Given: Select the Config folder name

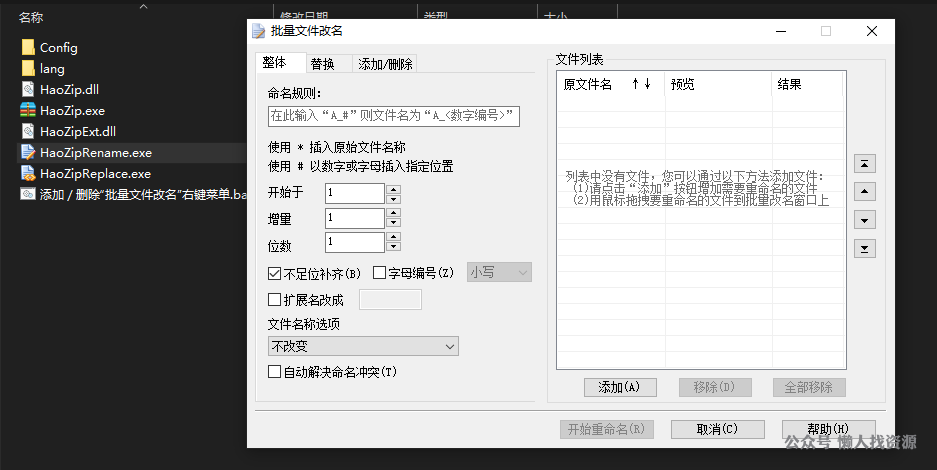Looking at the screenshot, I should (x=59, y=47).
